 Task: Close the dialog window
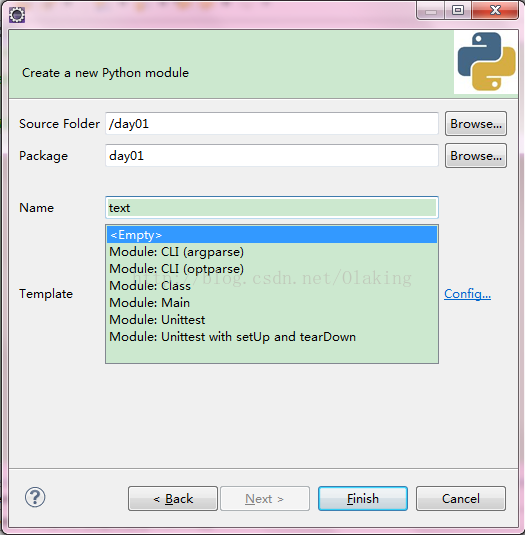point(495,10)
